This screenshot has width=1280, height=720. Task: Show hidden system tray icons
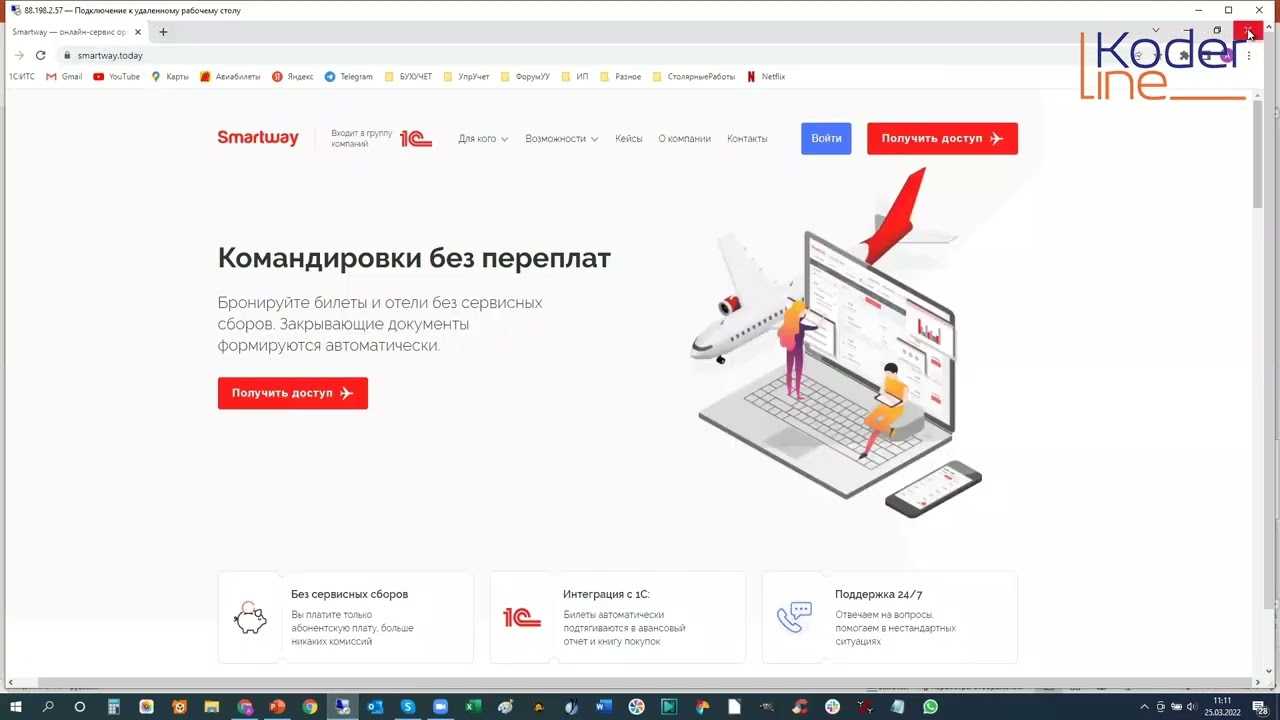point(1145,707)
